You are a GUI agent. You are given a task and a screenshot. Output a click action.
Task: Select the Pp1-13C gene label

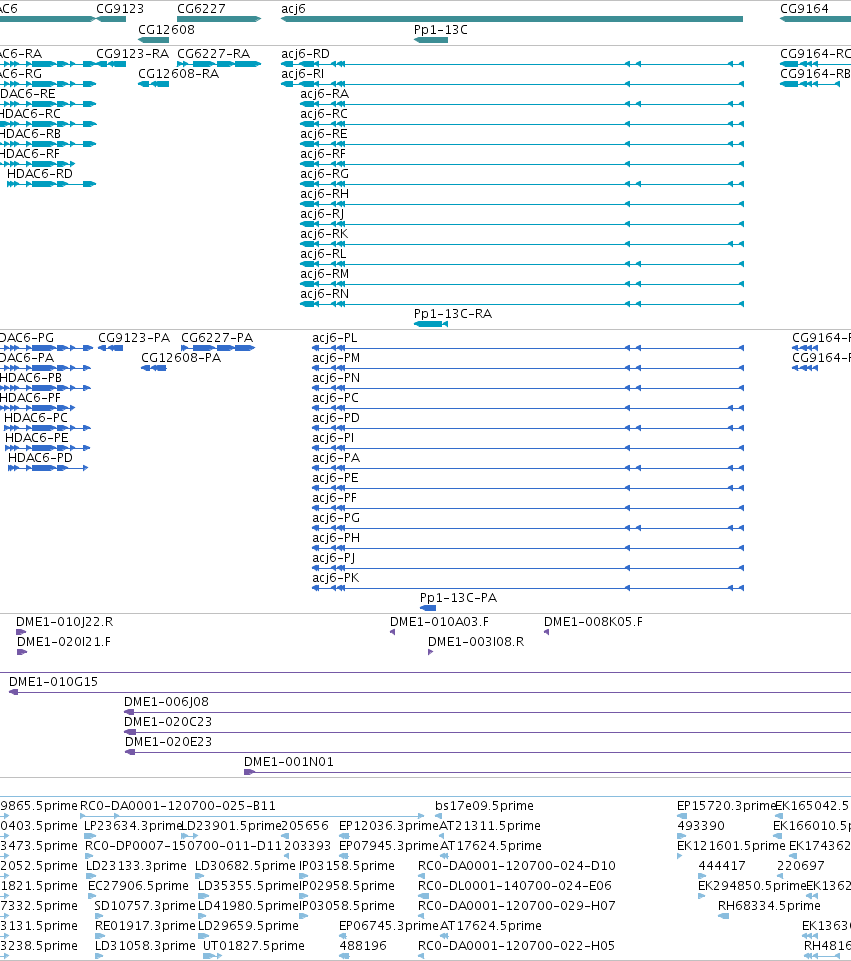point(441,29)
